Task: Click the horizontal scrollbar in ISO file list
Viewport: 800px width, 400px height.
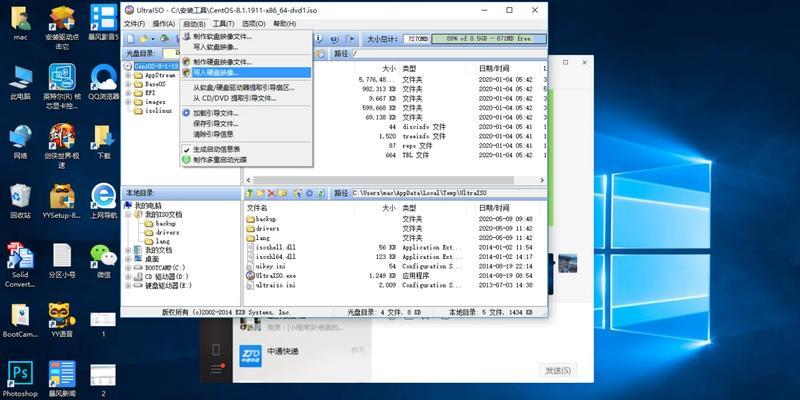Action: coord(383,180)
